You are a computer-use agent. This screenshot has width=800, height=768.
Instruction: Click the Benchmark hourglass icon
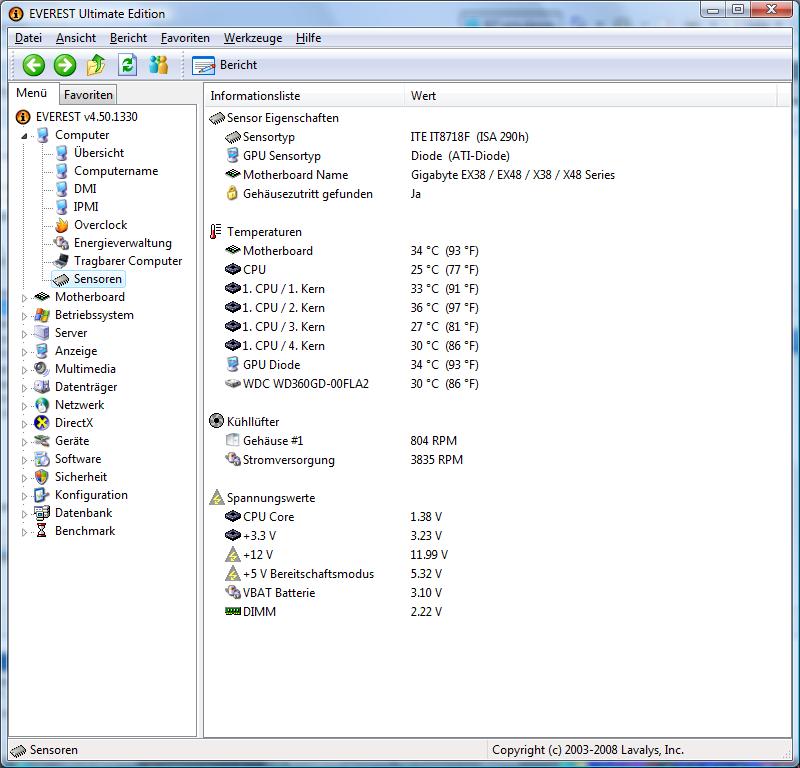pos(42,531)
